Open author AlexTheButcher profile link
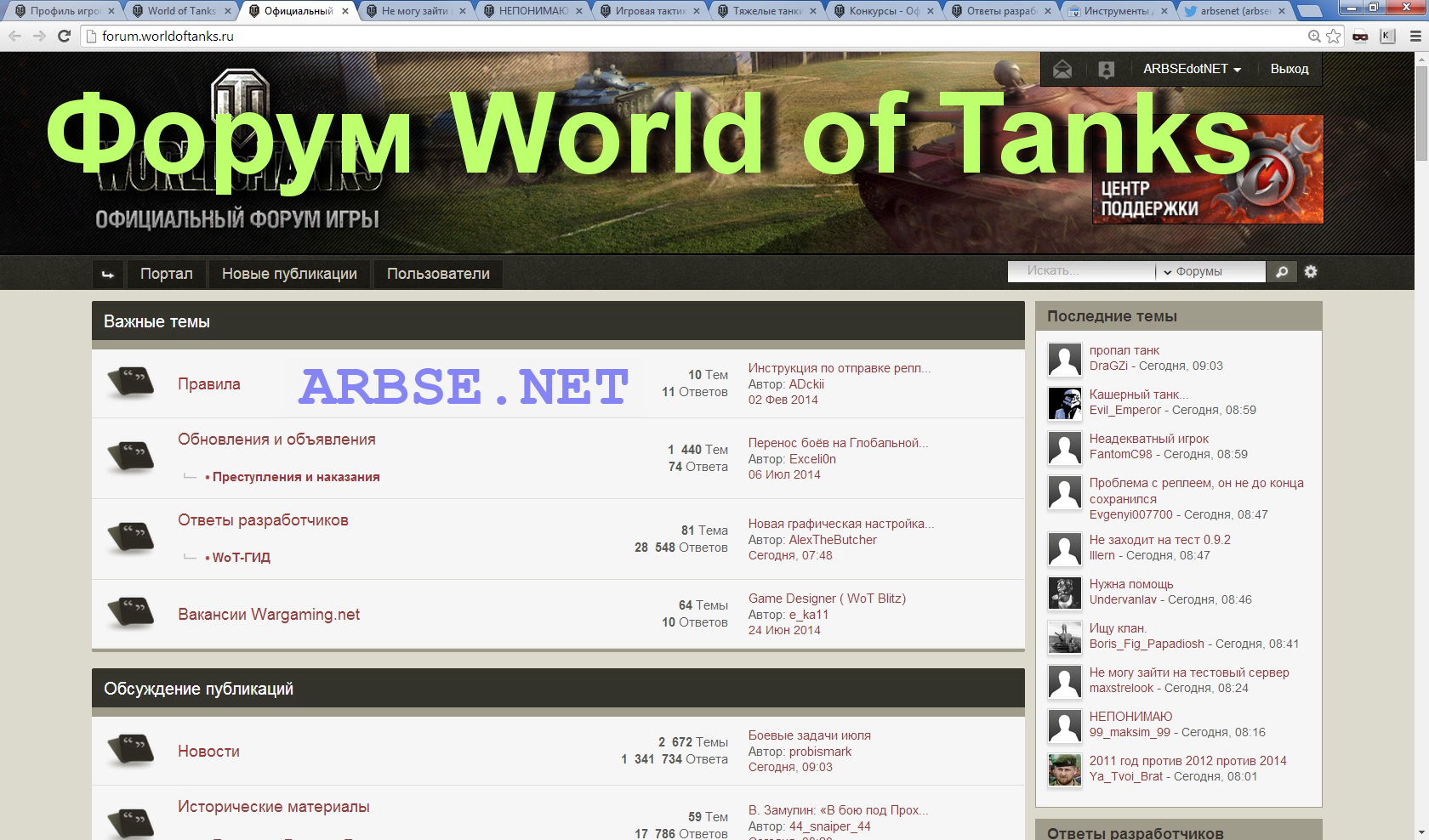 click(x=833, y=540)
